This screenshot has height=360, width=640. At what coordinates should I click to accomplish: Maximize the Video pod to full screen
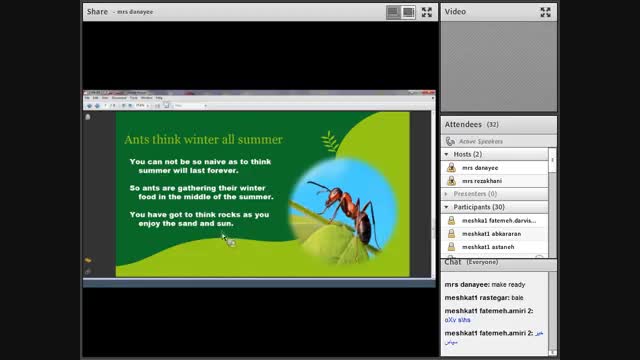click(x=545, y=12)
